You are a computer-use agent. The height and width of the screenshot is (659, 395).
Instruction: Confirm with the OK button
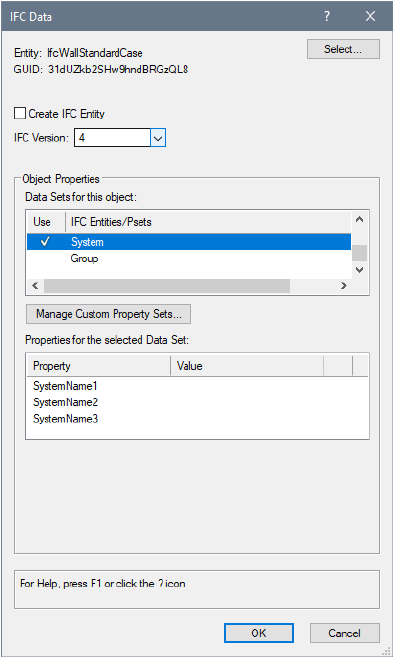click(x=259, y=633)
